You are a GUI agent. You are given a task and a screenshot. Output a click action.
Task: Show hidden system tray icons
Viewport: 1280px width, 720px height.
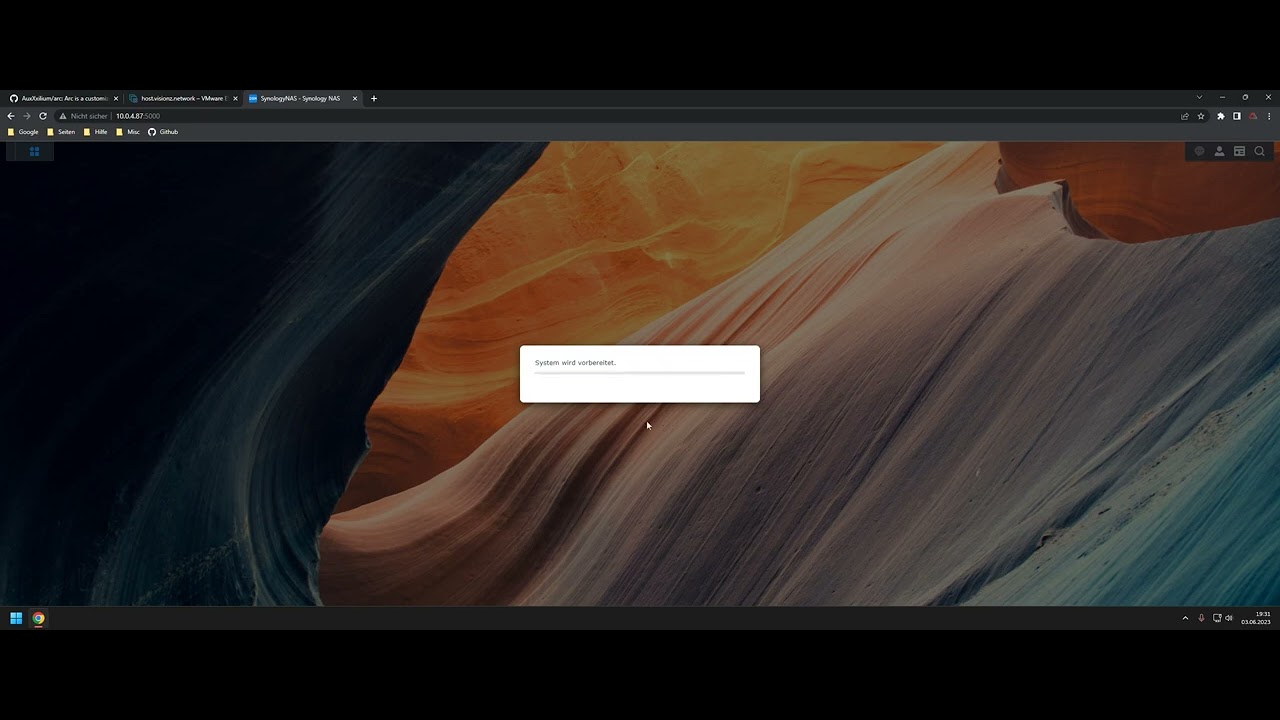(1185, 618)
